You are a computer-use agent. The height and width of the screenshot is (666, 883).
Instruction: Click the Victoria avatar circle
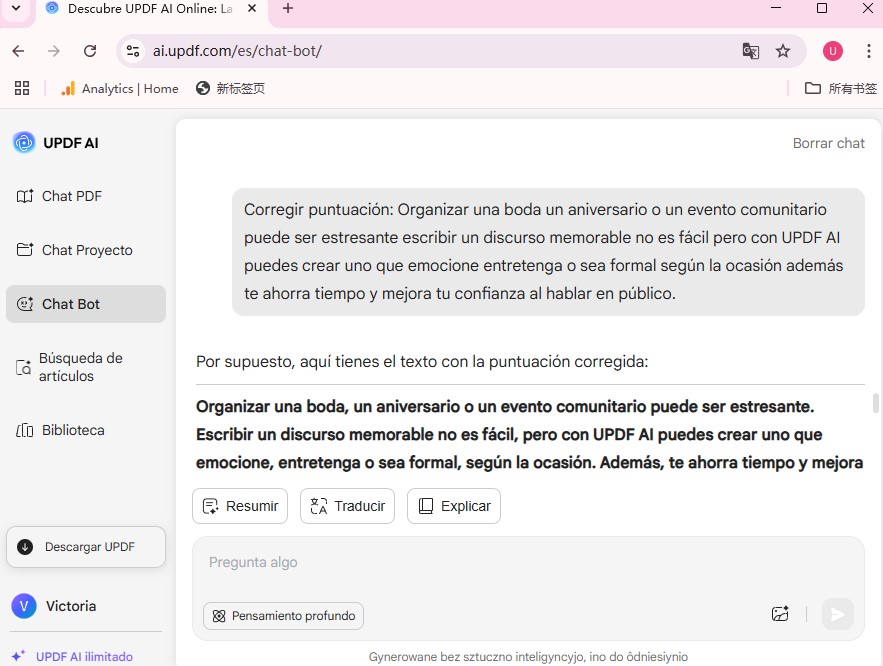coord(24,606)
